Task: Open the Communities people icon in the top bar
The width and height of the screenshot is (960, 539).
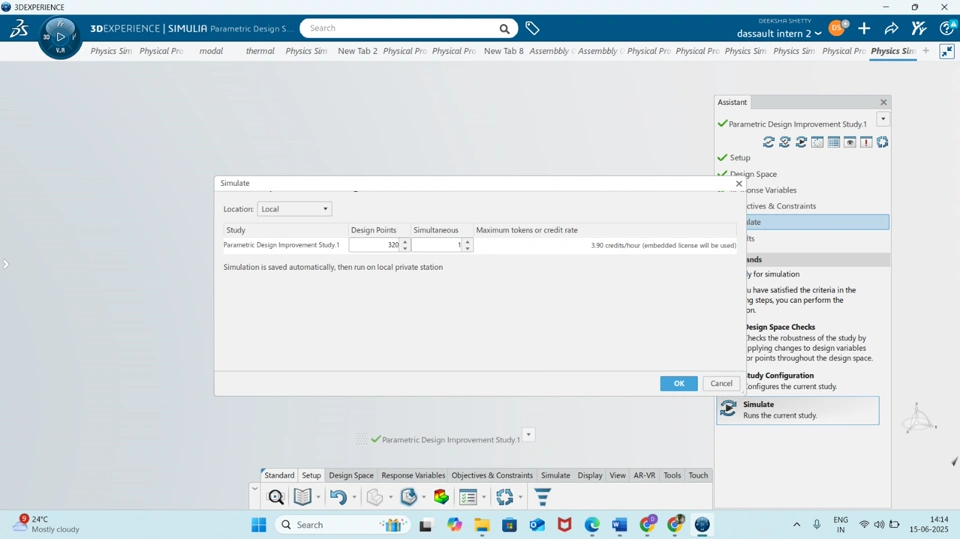Action: [918, 28]
